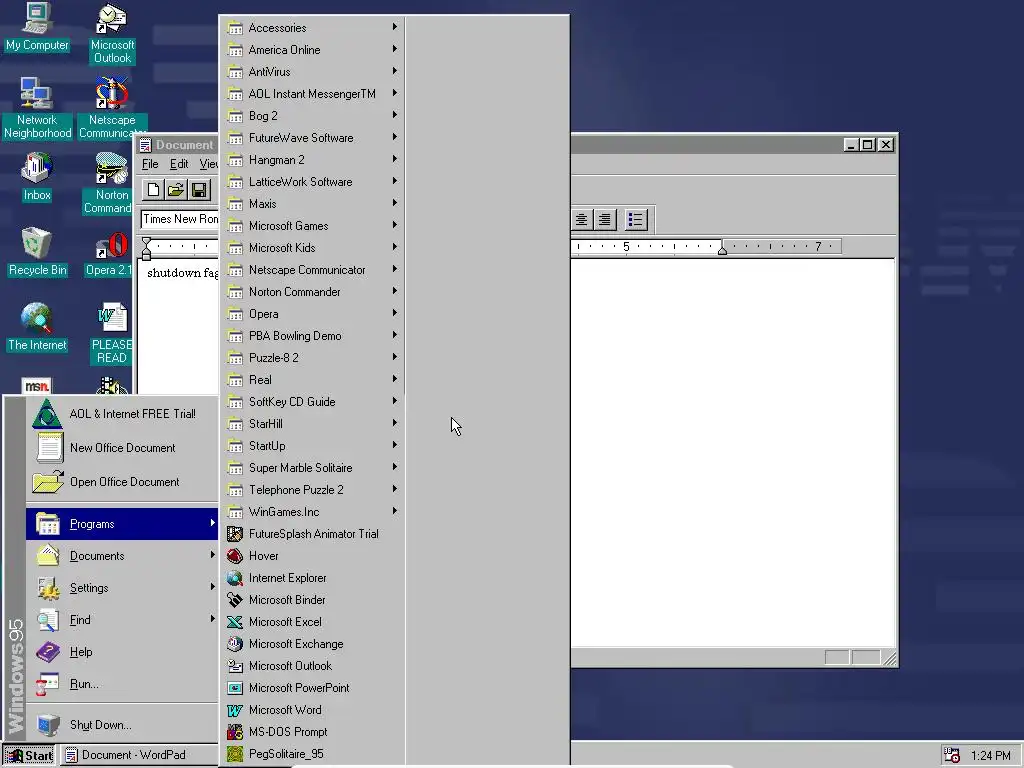This screenshot has width=1024, height=768.
Task: Expand the StartUp program group
Action: tap(312, 445)
